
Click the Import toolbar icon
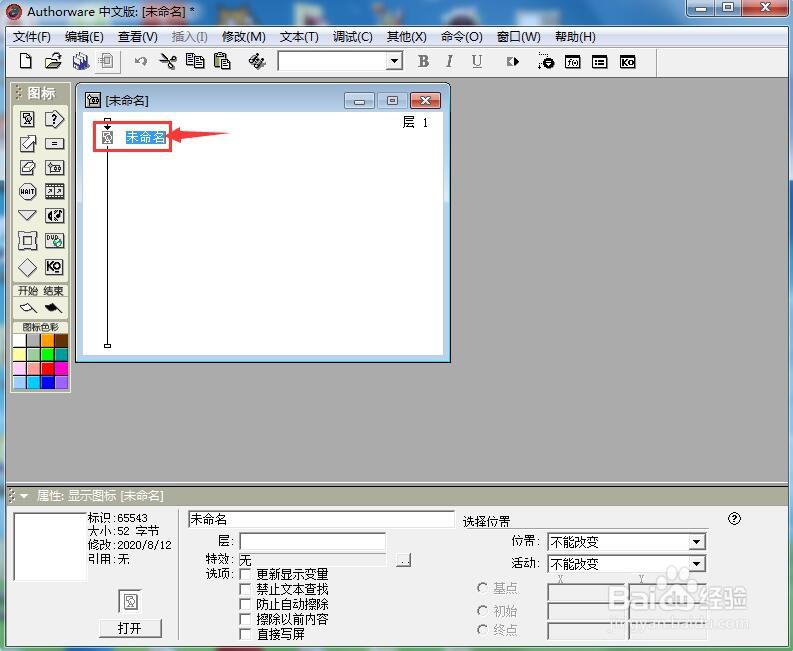(x=107, y=61)
